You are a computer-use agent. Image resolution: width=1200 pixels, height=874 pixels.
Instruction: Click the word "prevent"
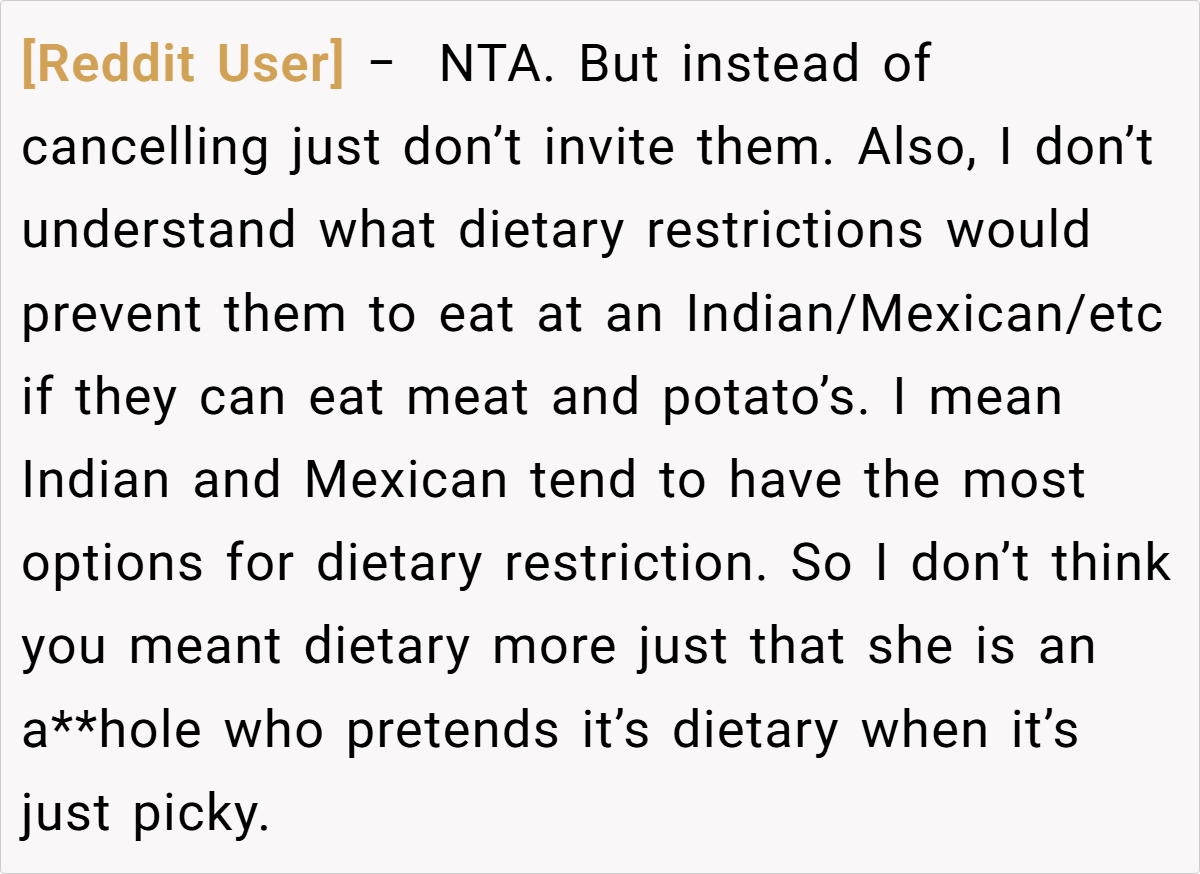coord(112,314)
